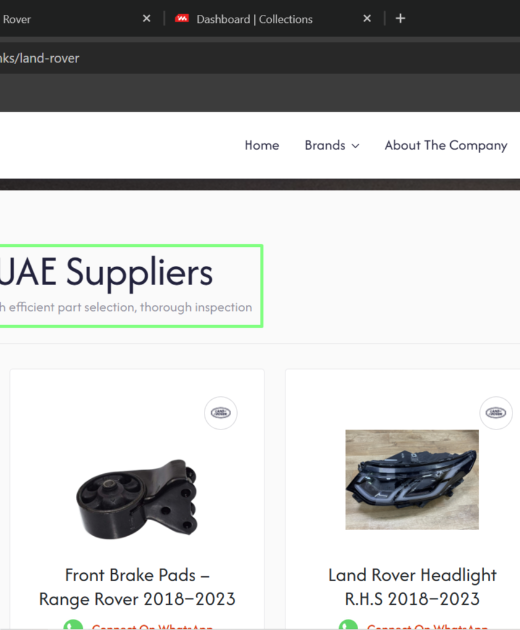This screenshot has width=520, height=630.
Task: Open a new browser tab
Action: 400,18
